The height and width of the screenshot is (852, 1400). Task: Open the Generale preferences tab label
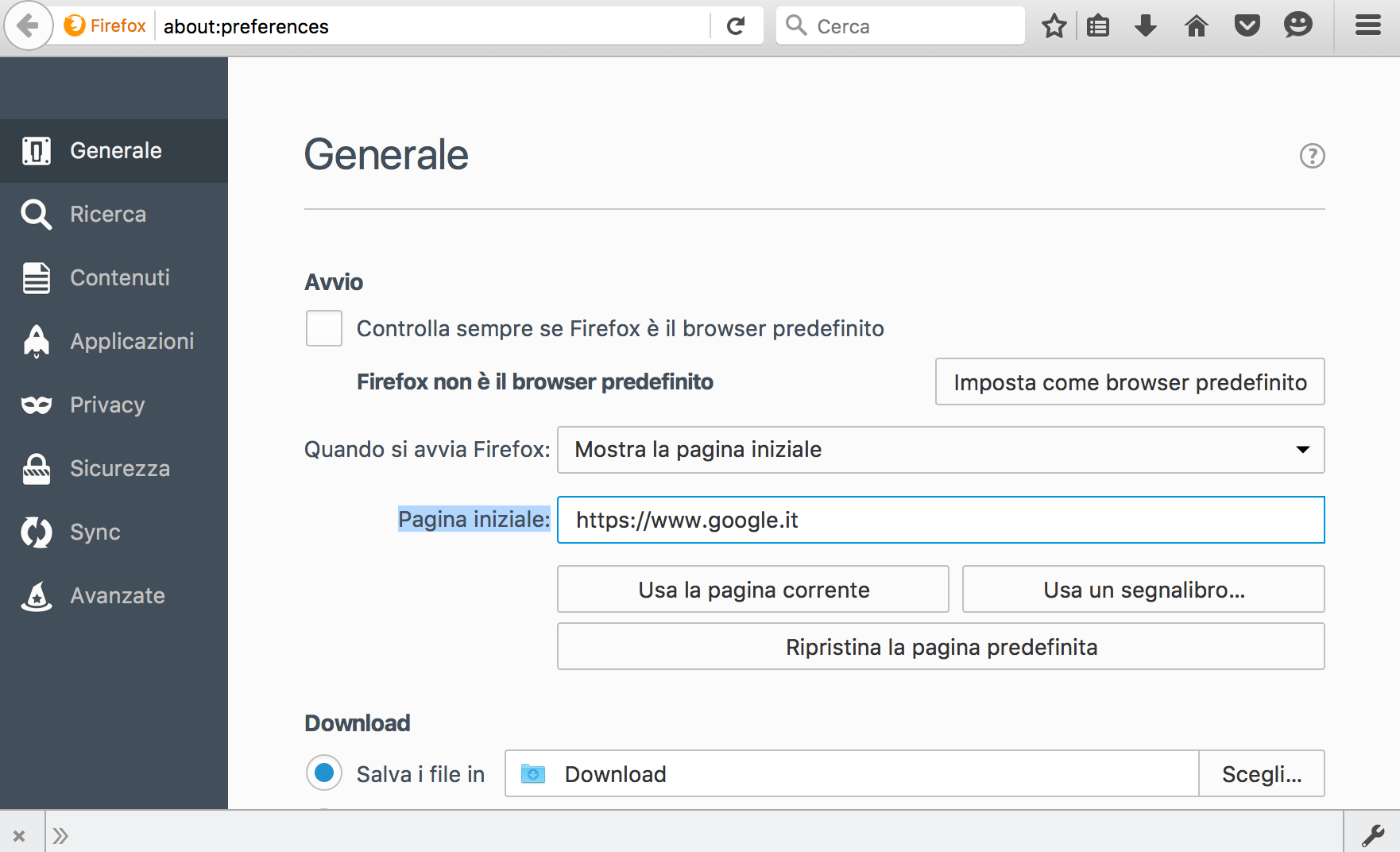(116, 150)
